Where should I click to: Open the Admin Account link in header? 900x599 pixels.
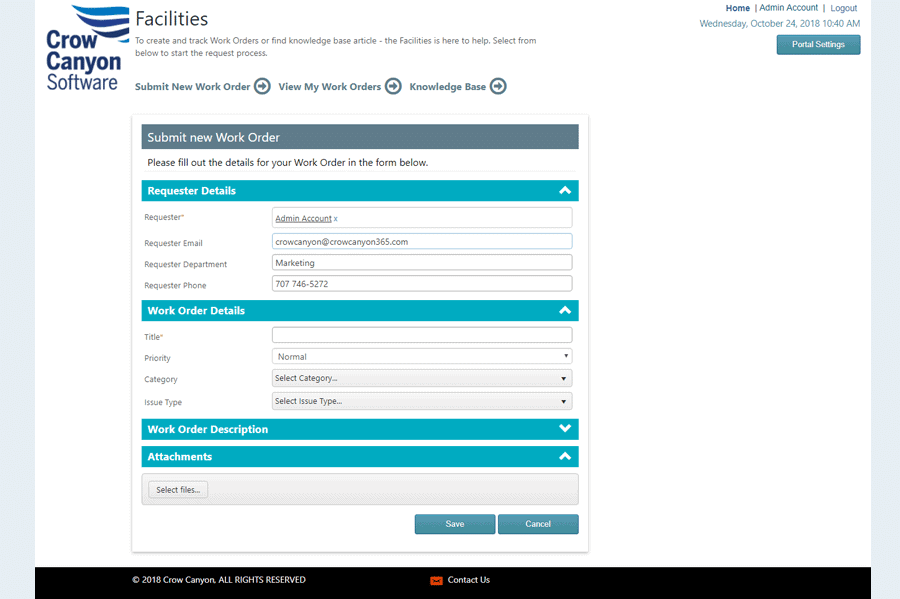(x=789, y=7)
